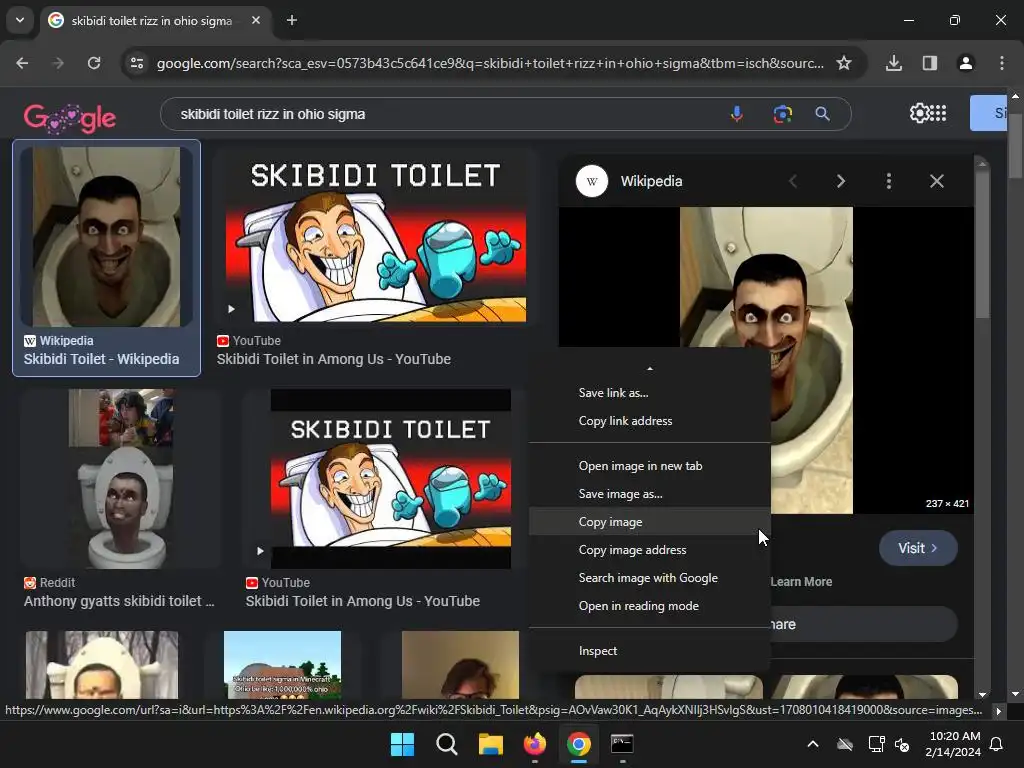Choose 'Copy image address' entry
The width and height of the screenshot is (1024, 768).
pos(650,550)
